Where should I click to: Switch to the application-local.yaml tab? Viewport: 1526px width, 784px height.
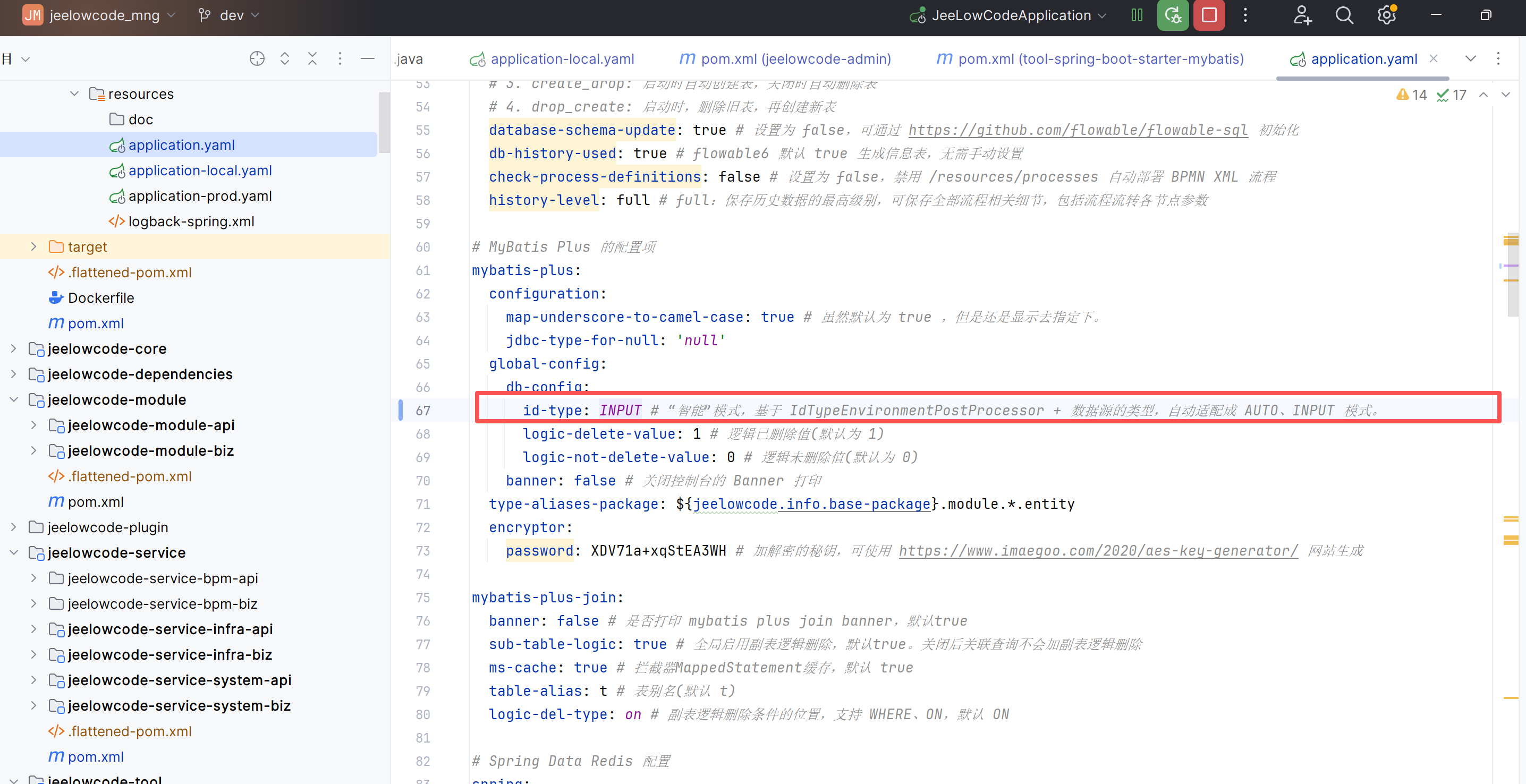click(561, 59)
